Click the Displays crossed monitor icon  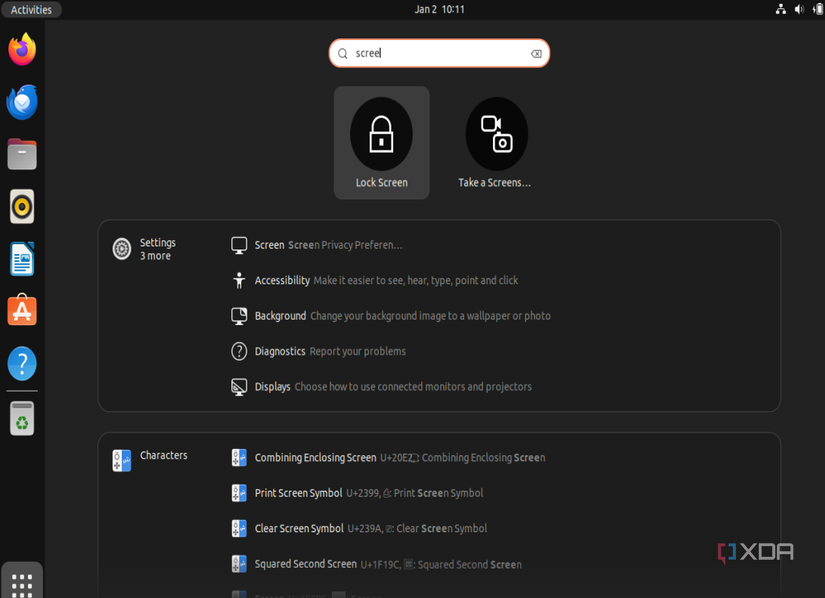point(239,387)
